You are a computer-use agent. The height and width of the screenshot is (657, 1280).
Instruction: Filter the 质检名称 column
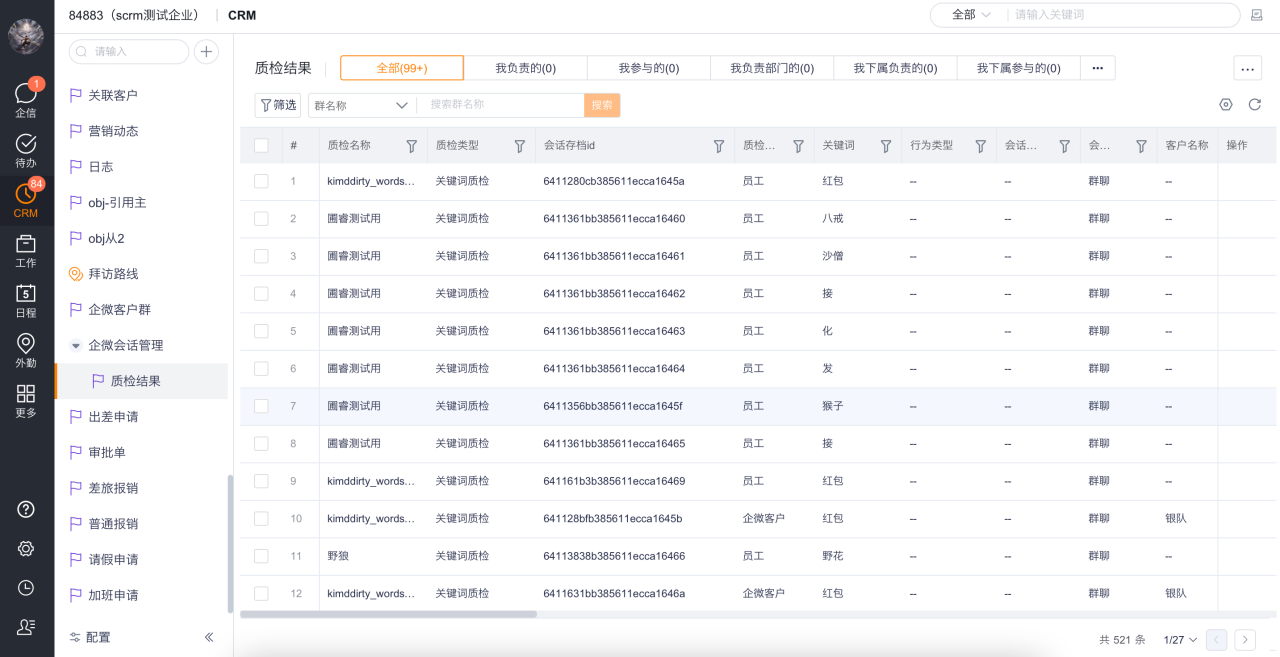point(412,146)
